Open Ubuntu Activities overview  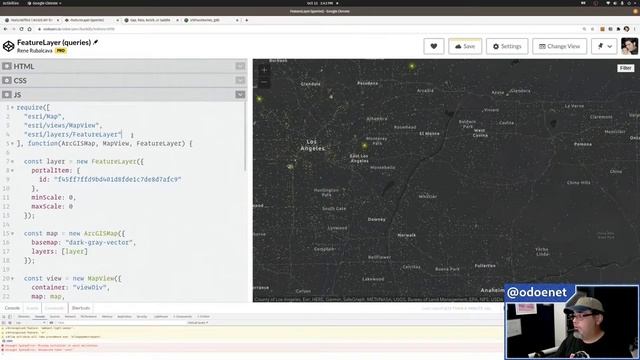click(x=11, y=3)
